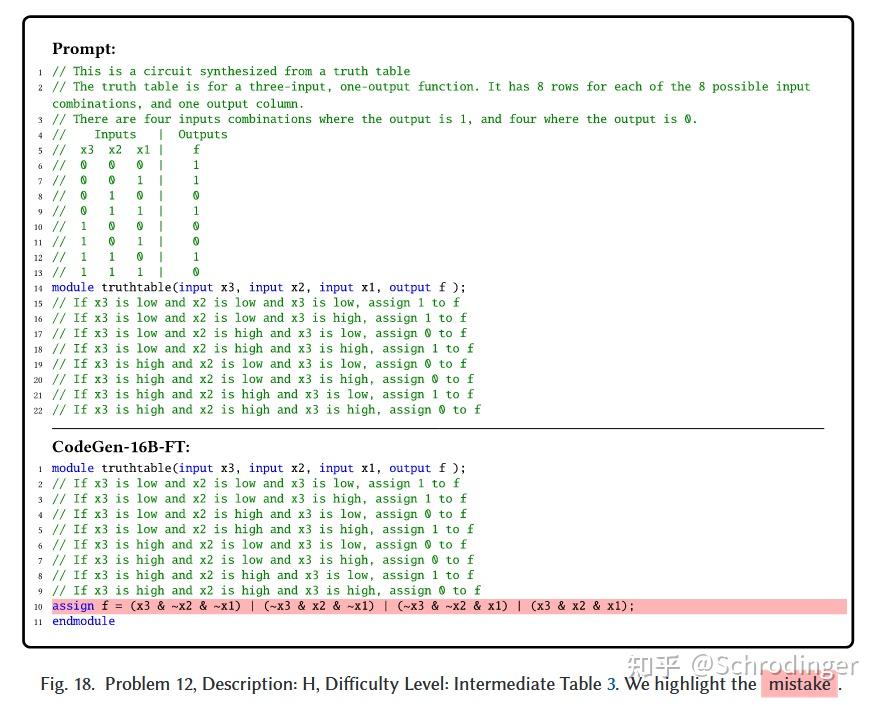Click the highlighted assign statement on line 10

click(340, 605)
